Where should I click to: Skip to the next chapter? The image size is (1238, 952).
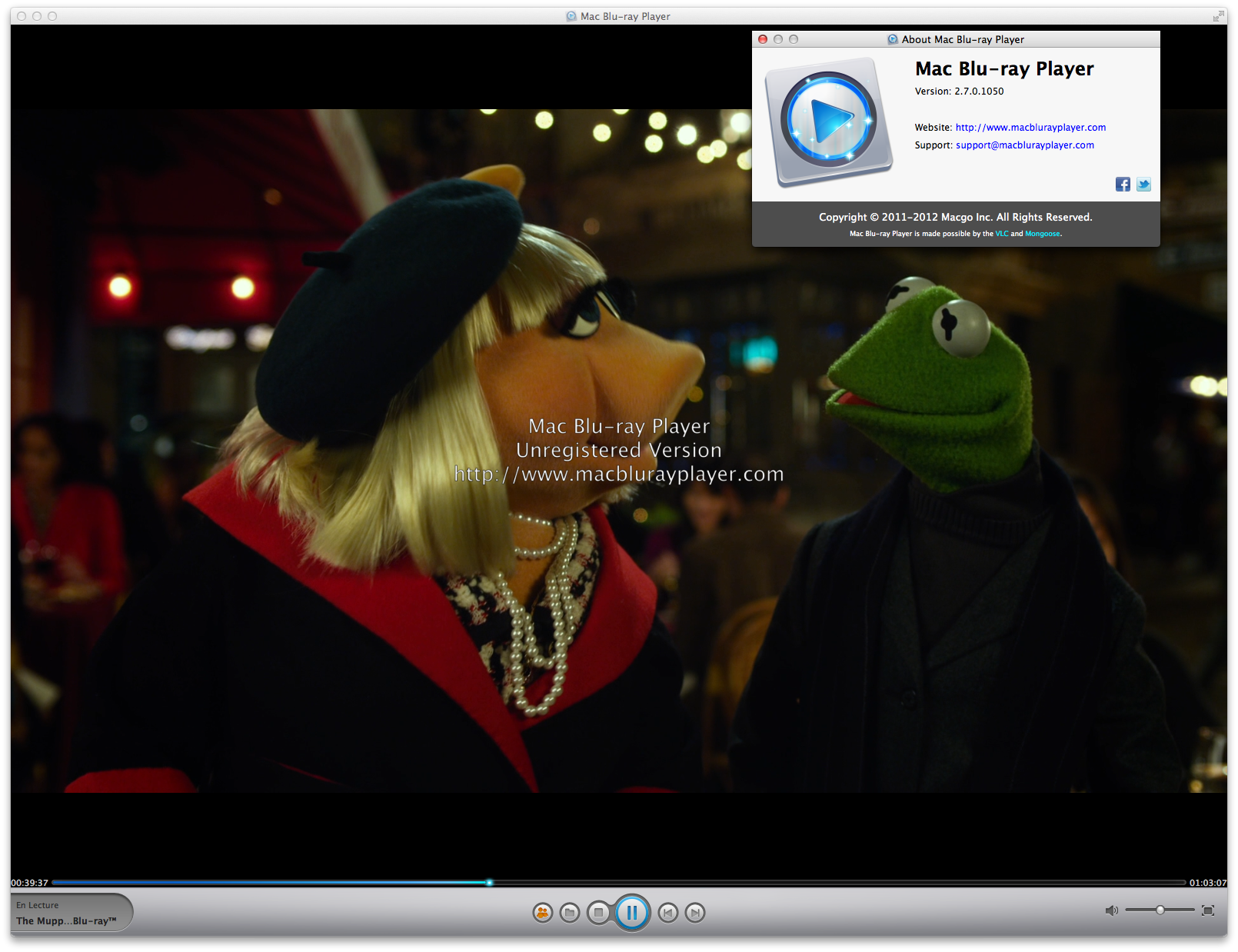tap(695, 913)
